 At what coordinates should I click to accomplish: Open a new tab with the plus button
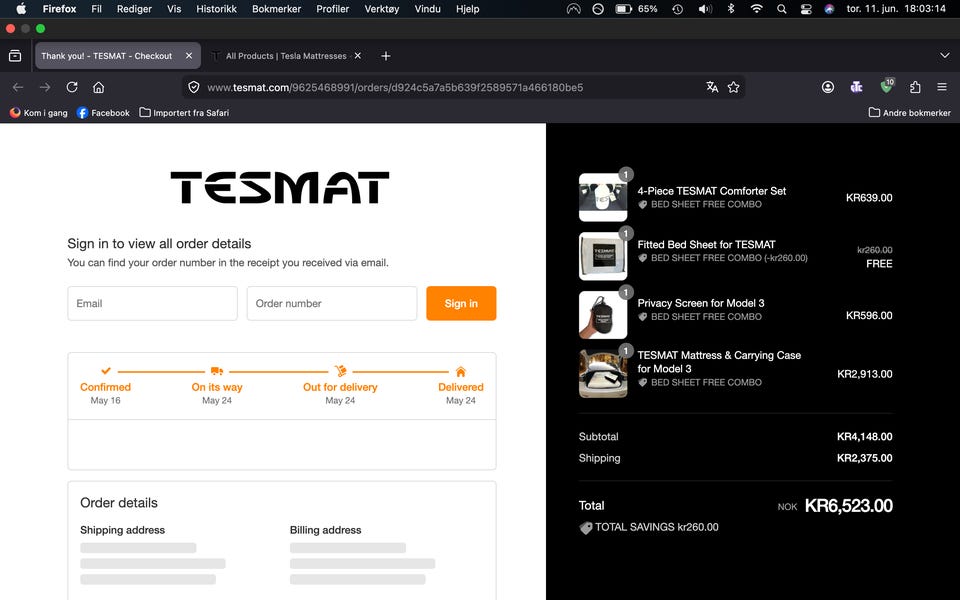coord(386,56)
